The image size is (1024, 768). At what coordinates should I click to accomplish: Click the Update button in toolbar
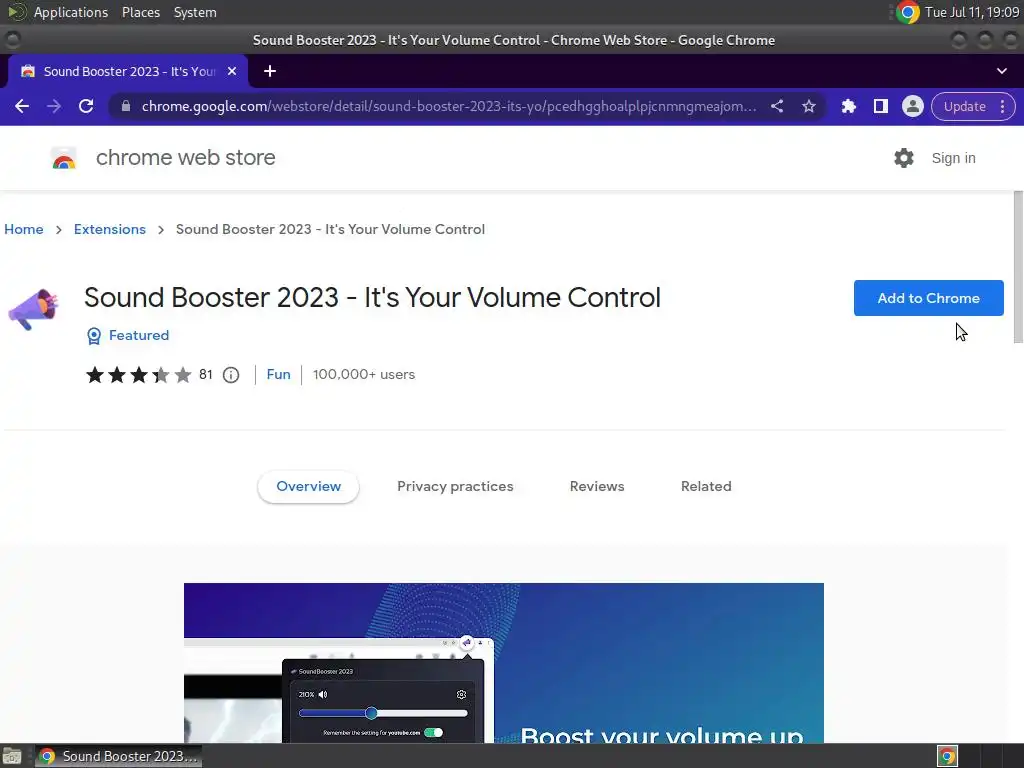(x=965, y=106)
